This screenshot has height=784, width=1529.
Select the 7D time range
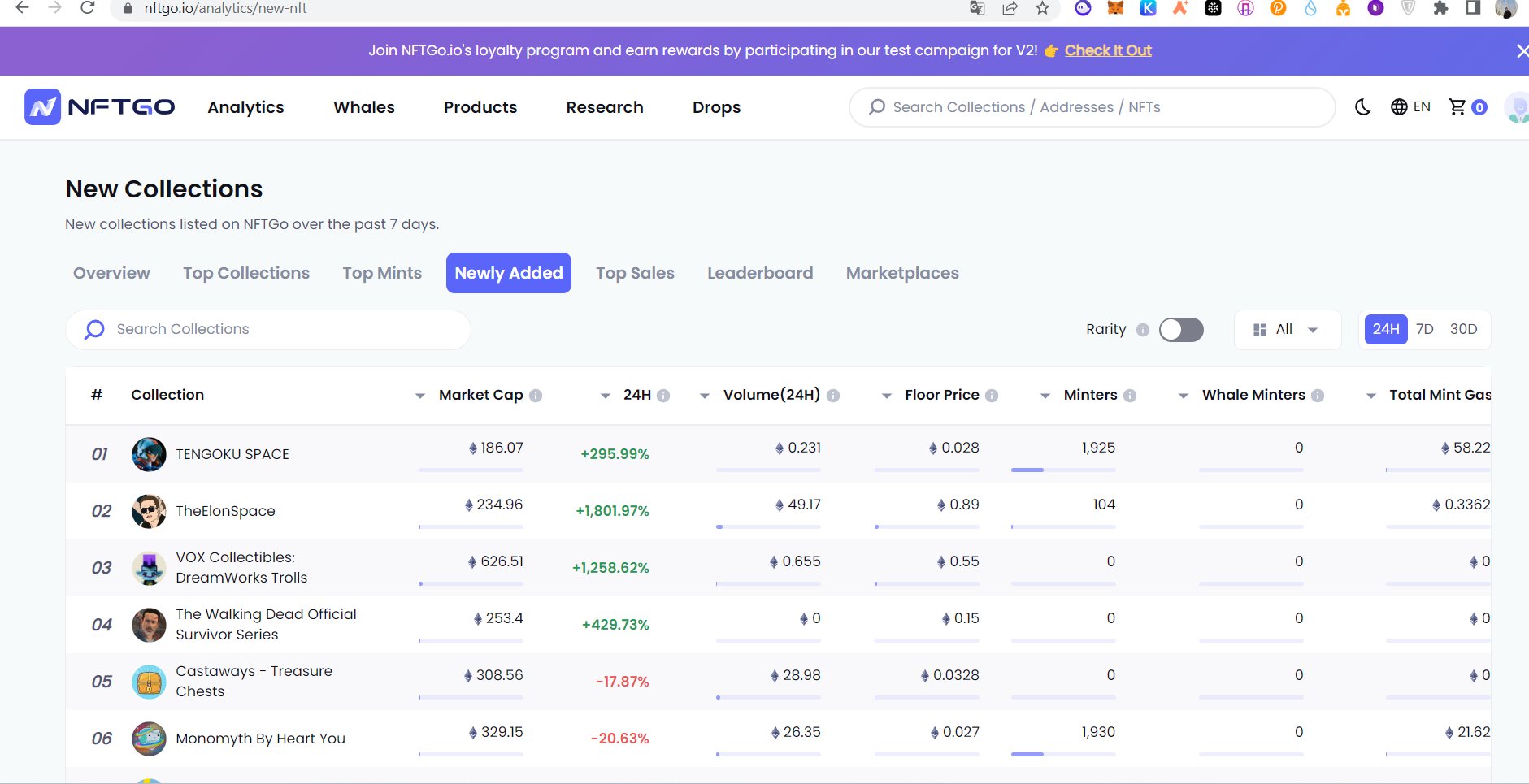pyautogui.click(x=1424, y=329)
